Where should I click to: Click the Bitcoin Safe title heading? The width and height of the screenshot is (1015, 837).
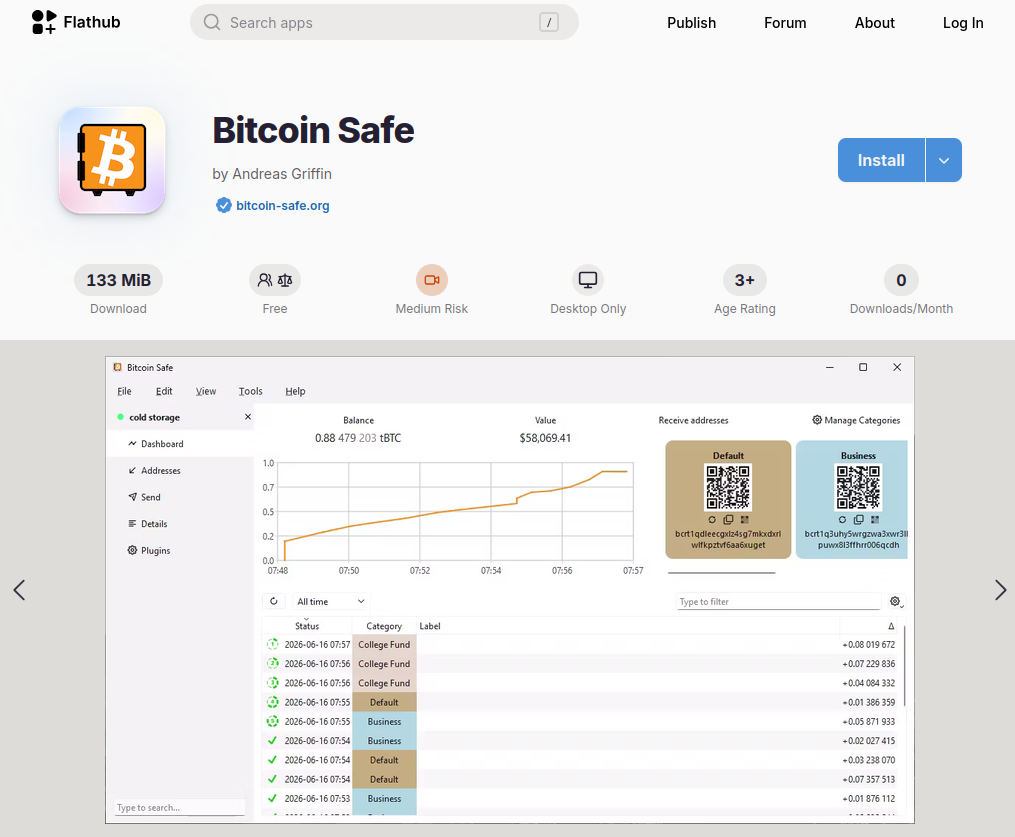pos(313,130)
